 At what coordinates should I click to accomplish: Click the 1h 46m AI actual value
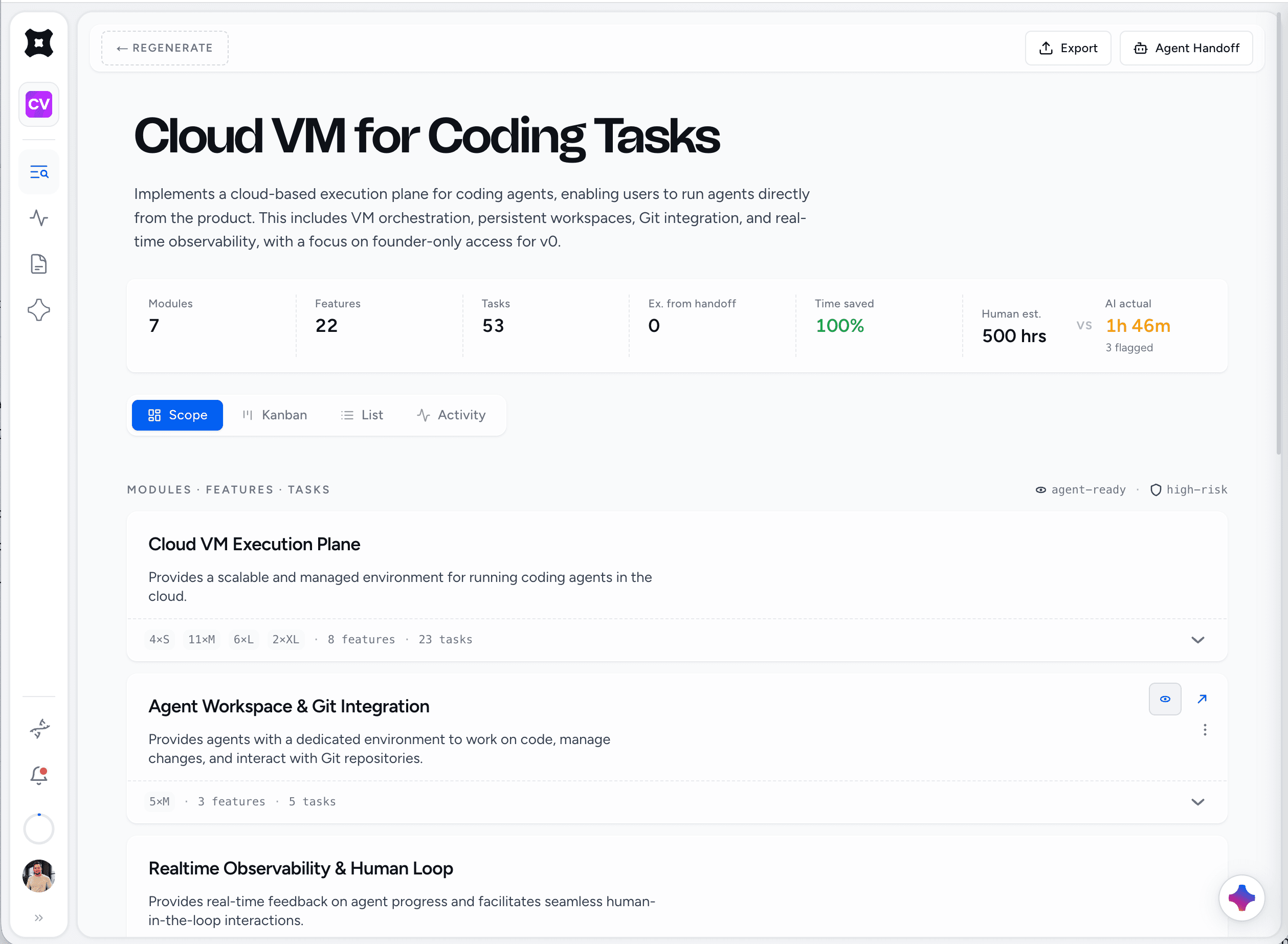[1138, 326]
